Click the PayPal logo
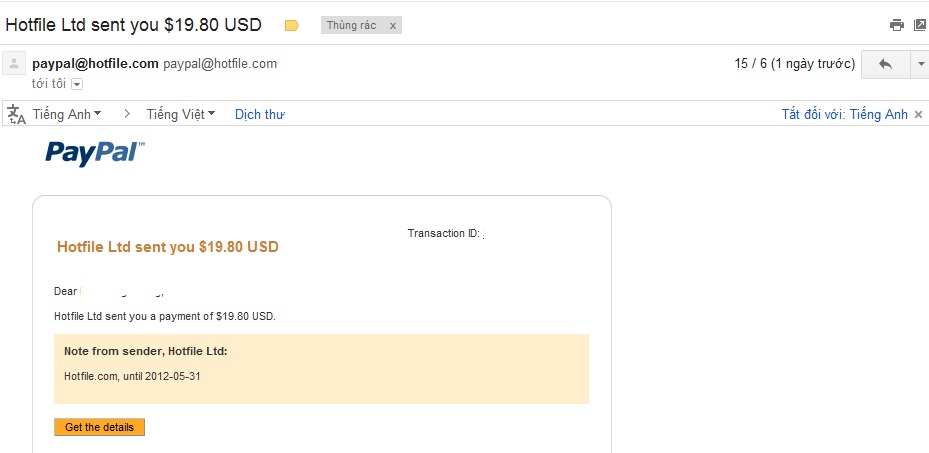The height and width of the screenshot is (453, 929). click(95, 153)
